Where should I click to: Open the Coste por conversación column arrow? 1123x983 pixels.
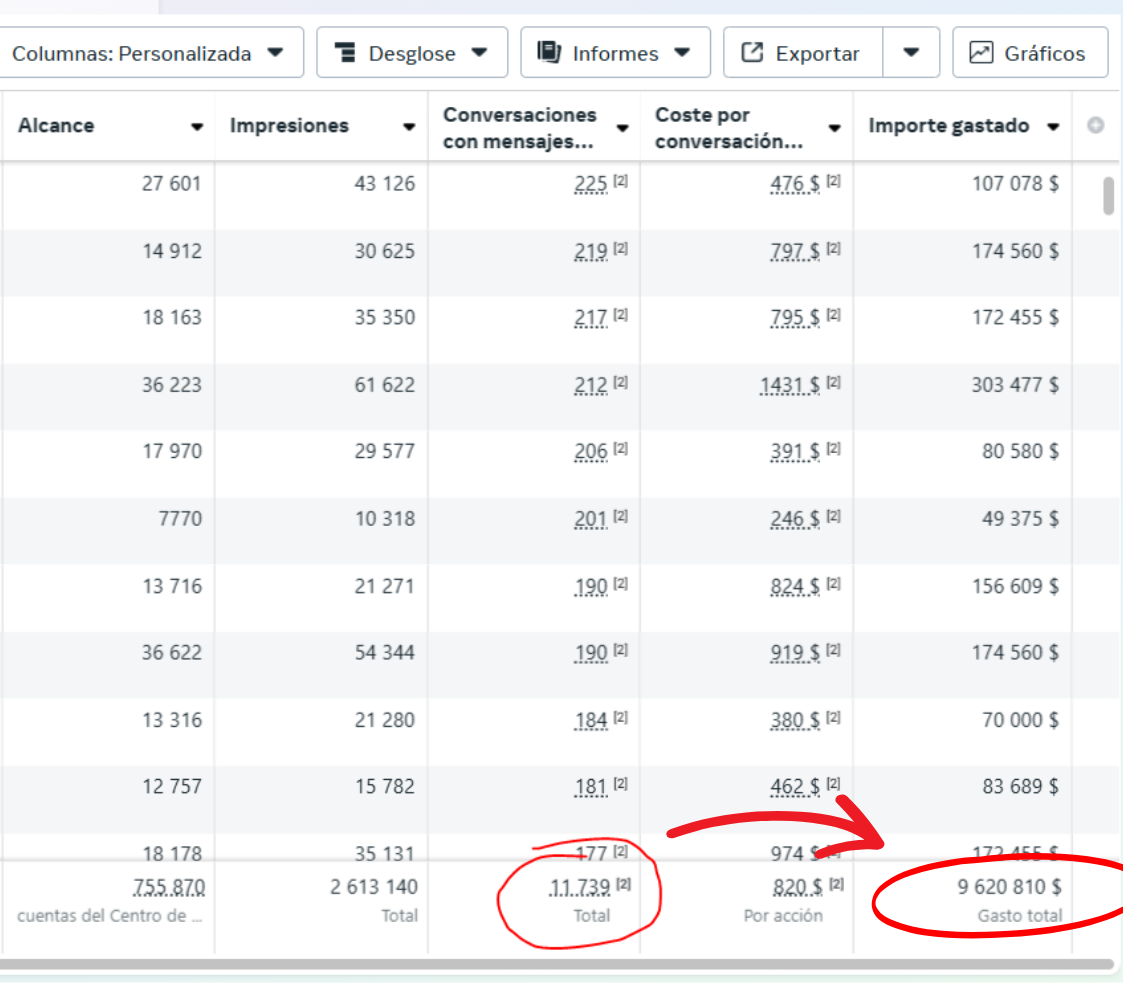(x=834, y=128)
